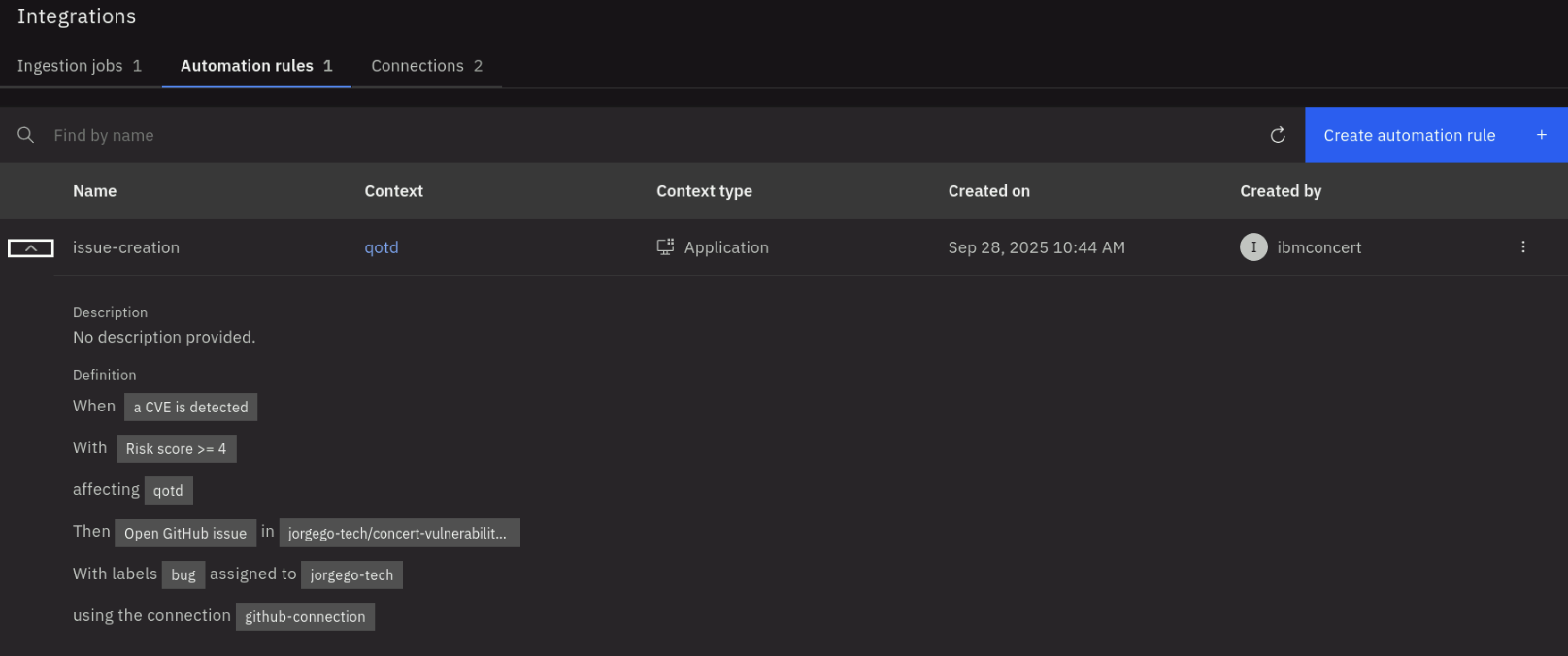
Task: Click the search magnifier icon
Action: point(26,135)
